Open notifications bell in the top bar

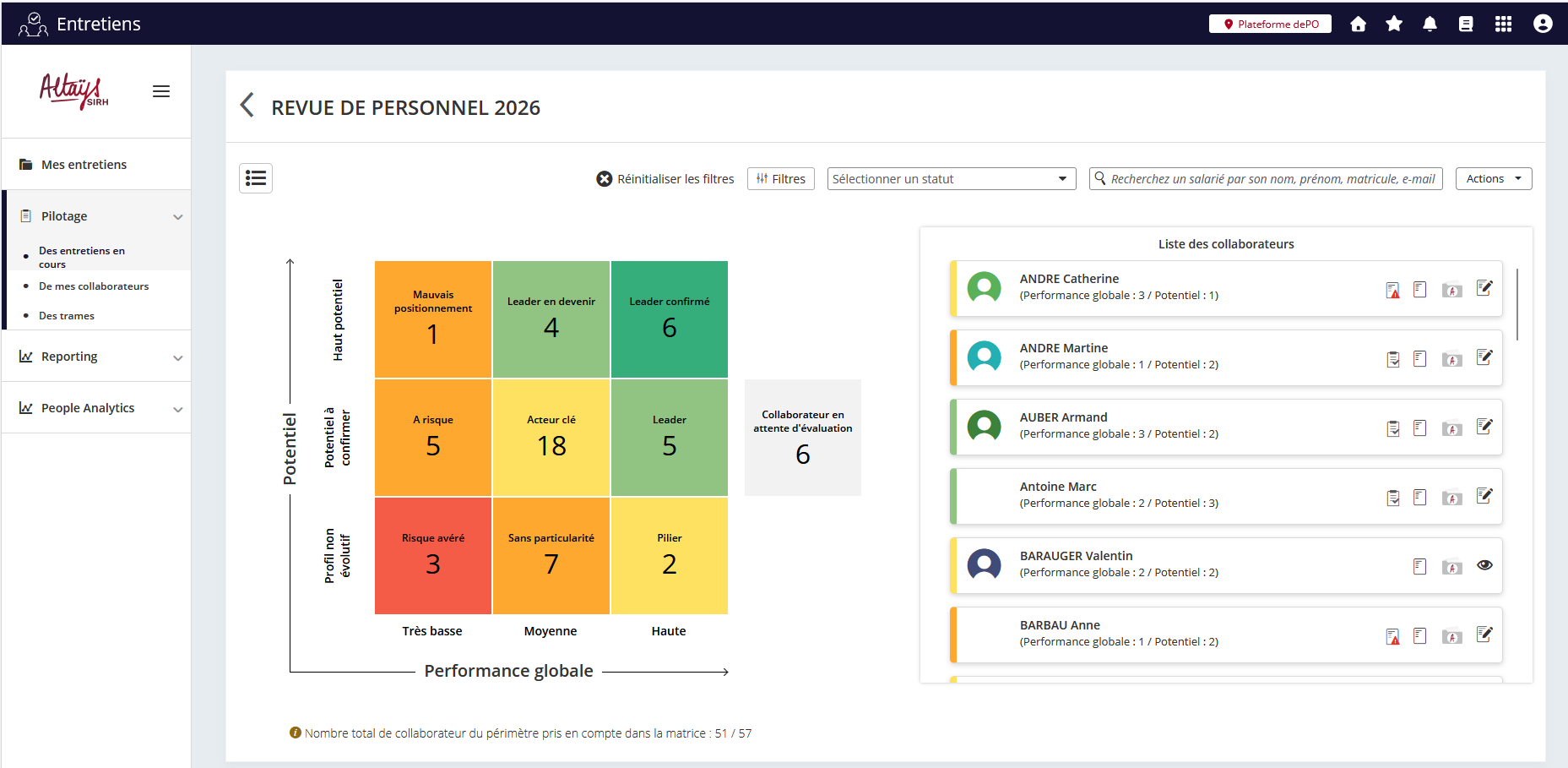1430,24
